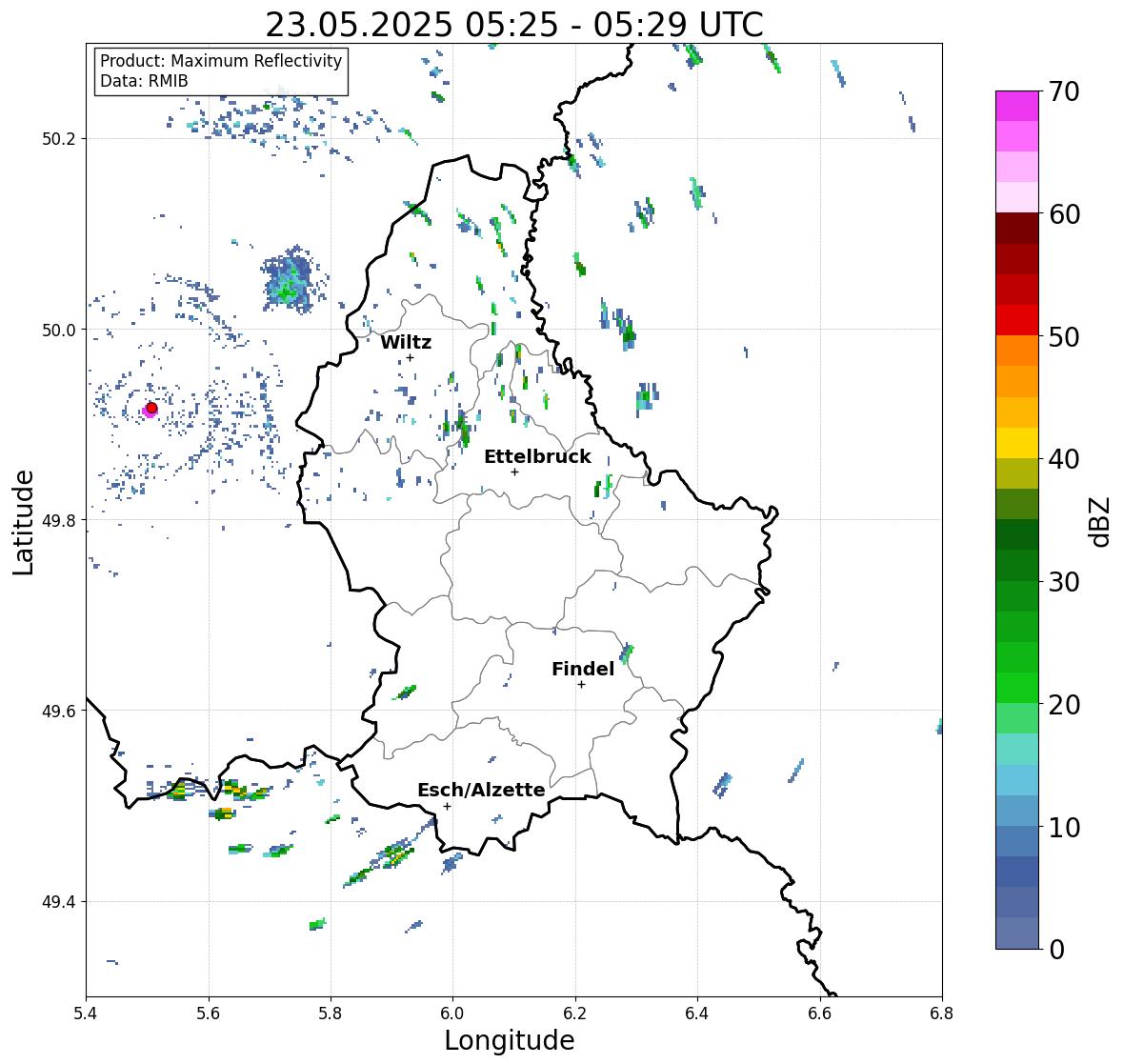Click the 'Data: RMIB' text

point(144,81)
